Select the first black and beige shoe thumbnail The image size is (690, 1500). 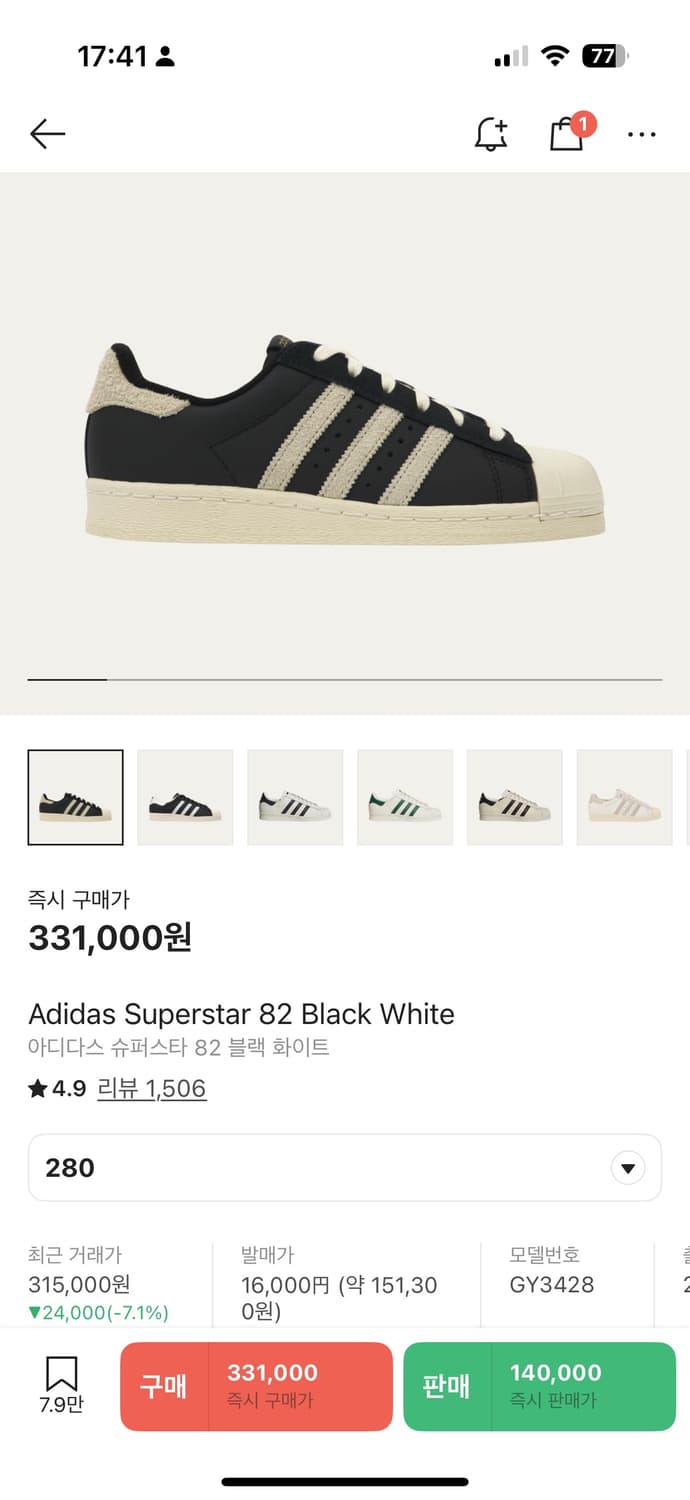pos(76,797)
